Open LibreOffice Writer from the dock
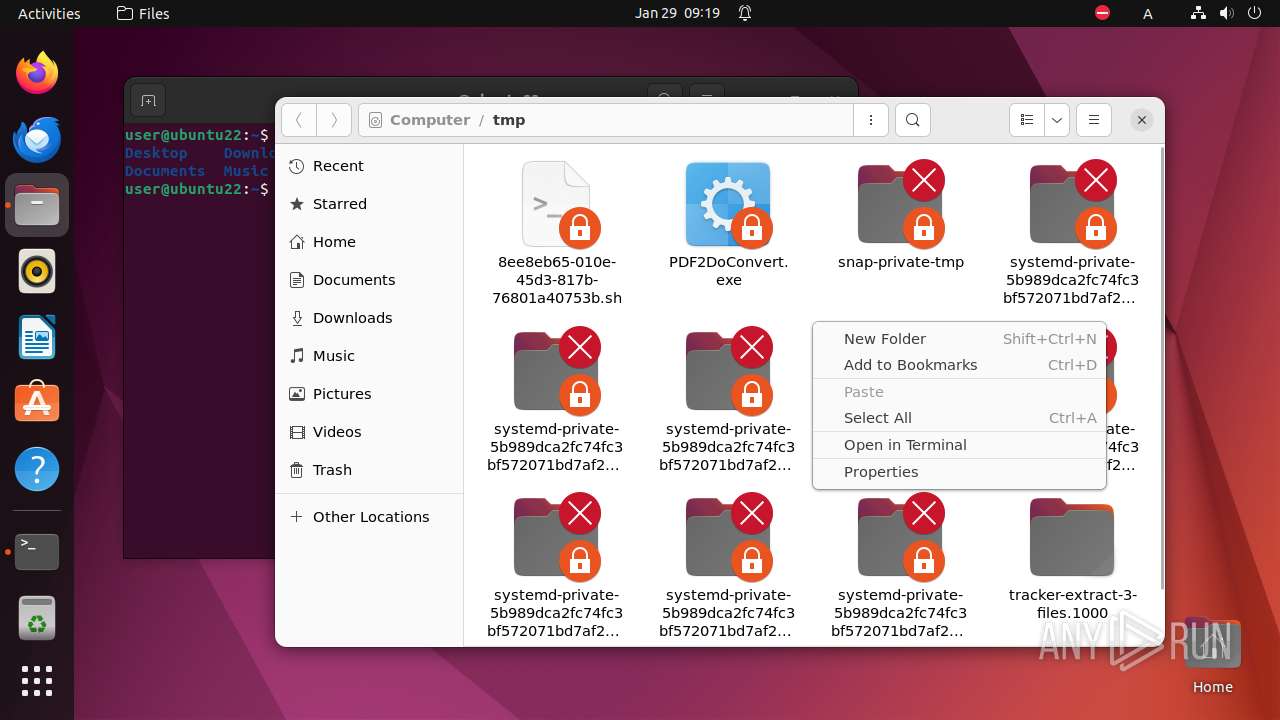 37,337
